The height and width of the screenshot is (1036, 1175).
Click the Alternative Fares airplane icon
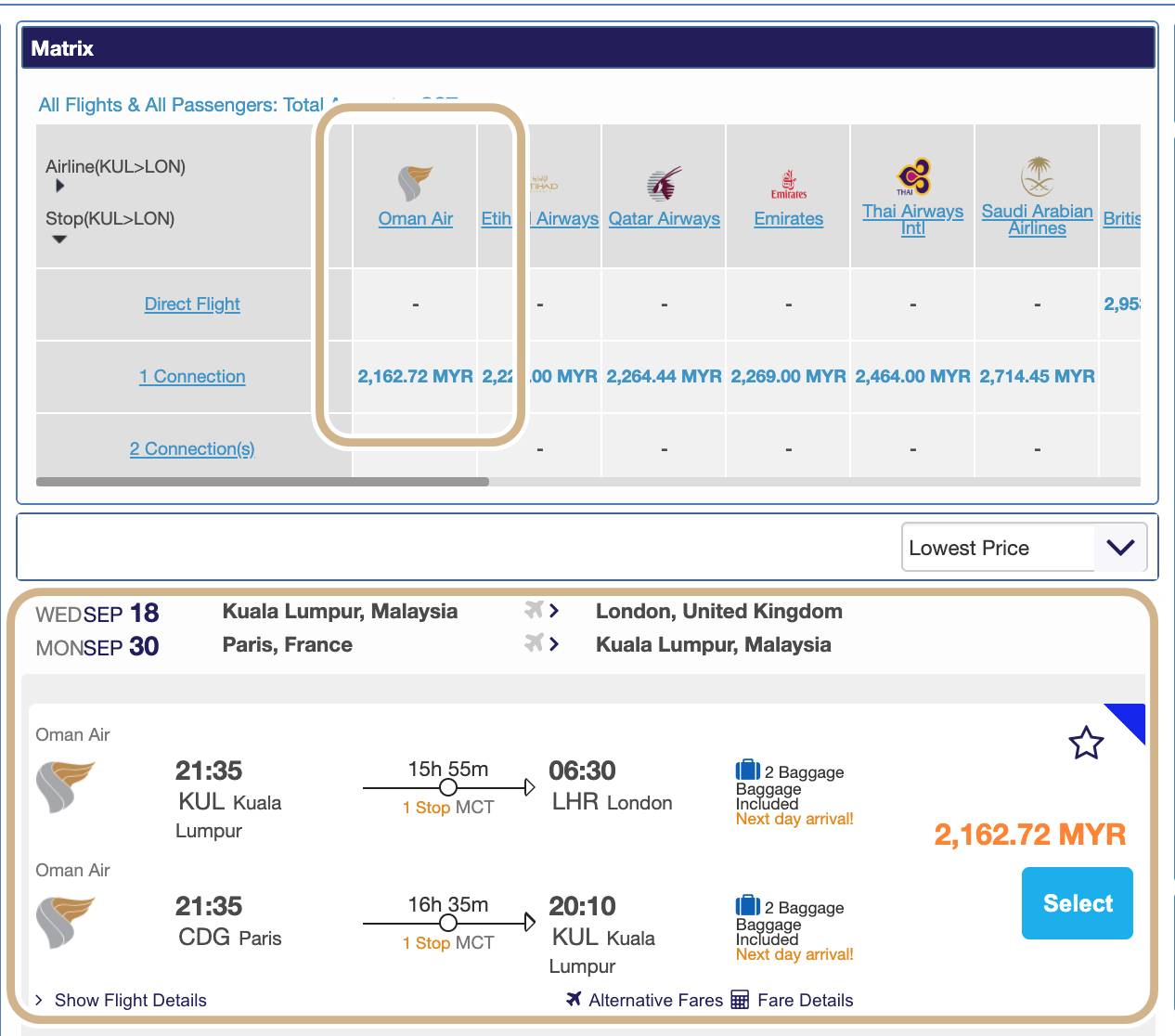574,999
